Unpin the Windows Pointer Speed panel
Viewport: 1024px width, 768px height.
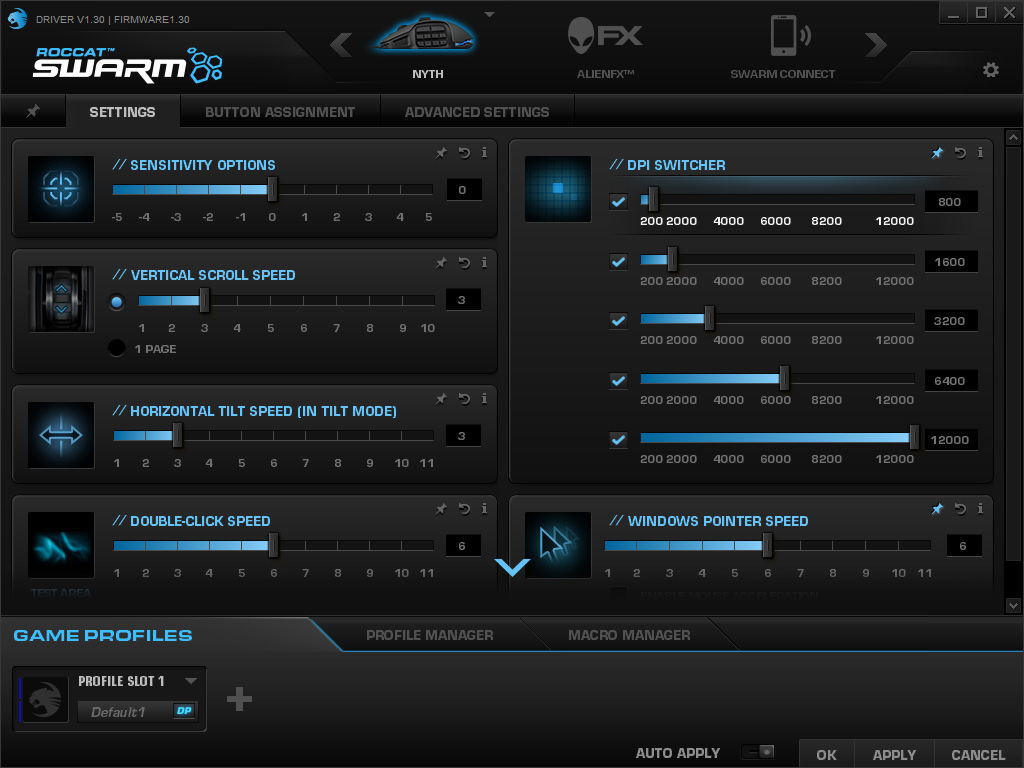pyautogui.click(x=937, y=508)
